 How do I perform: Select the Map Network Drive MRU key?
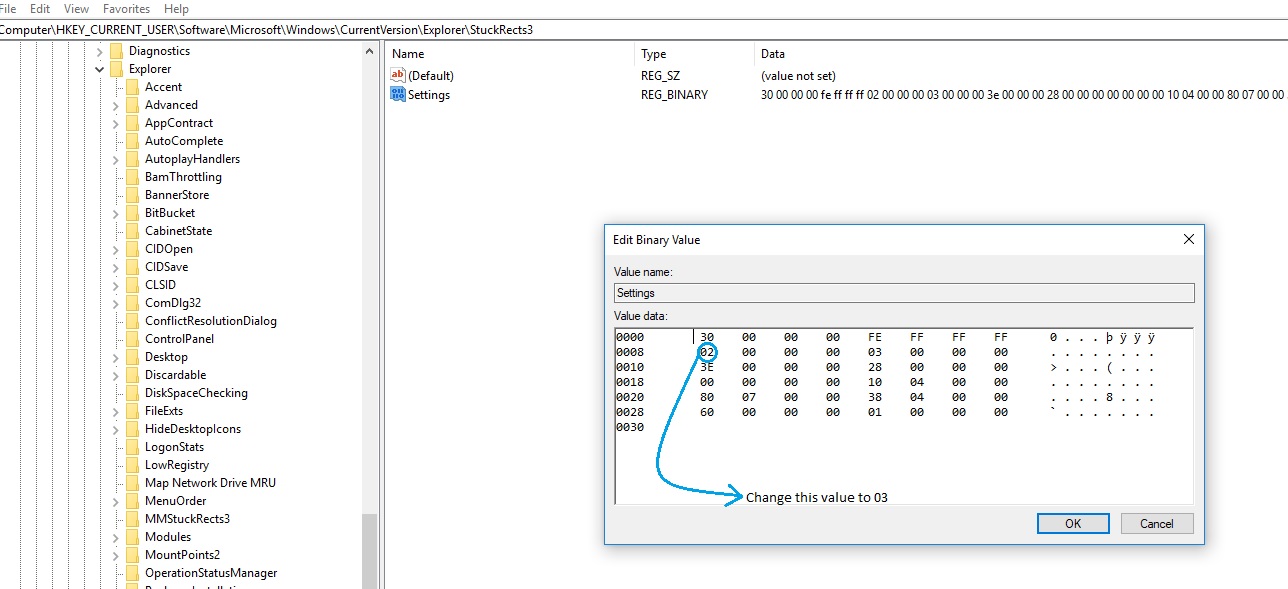(210, 483)
